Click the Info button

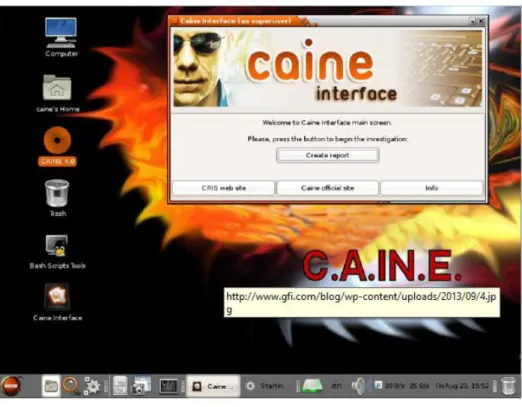[432, 188]
